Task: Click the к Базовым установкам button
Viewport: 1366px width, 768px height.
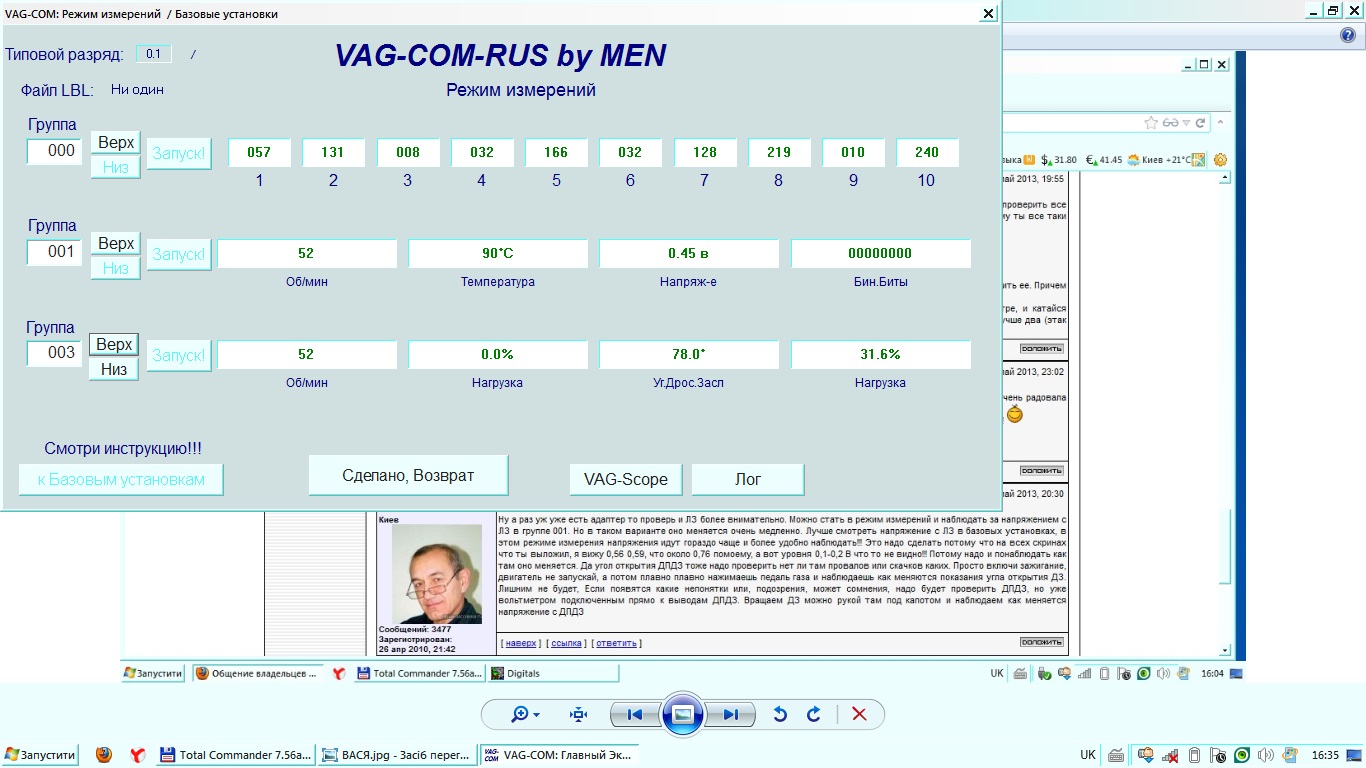Action: coord(121,479)
